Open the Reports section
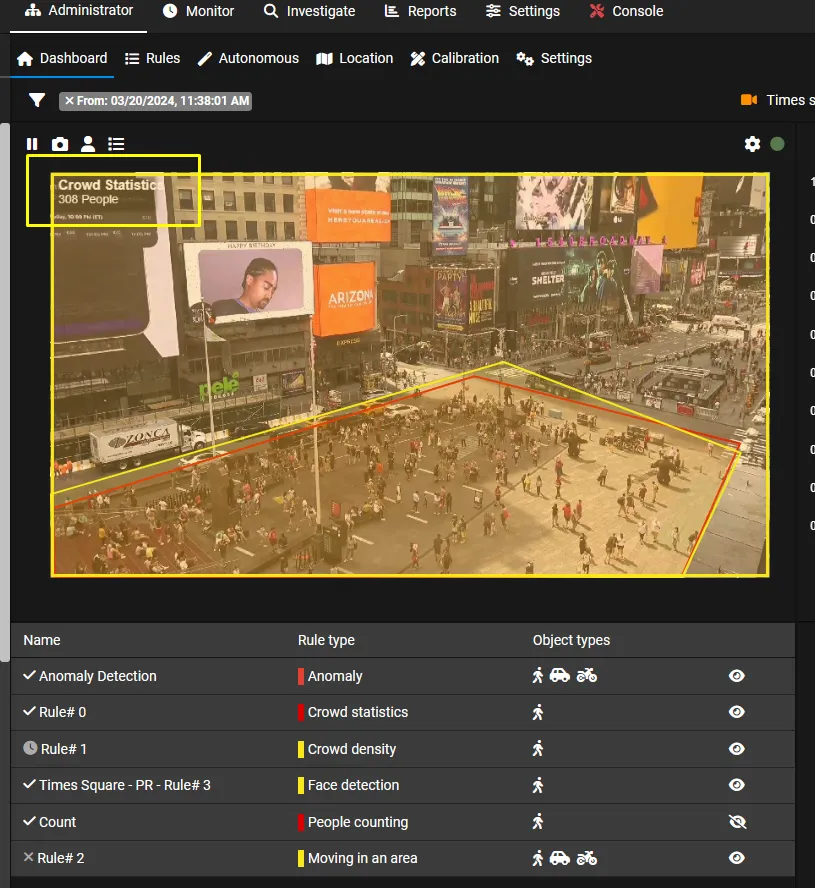This screenshot has width=815, height=888. tap(420, 11)
